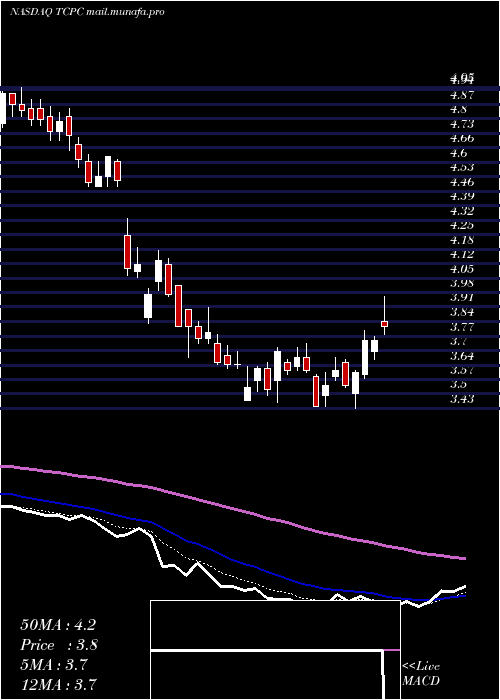Click the 4.18 price axis label
Viewport: 500px width, 700px height.
[x=462, y=240]
